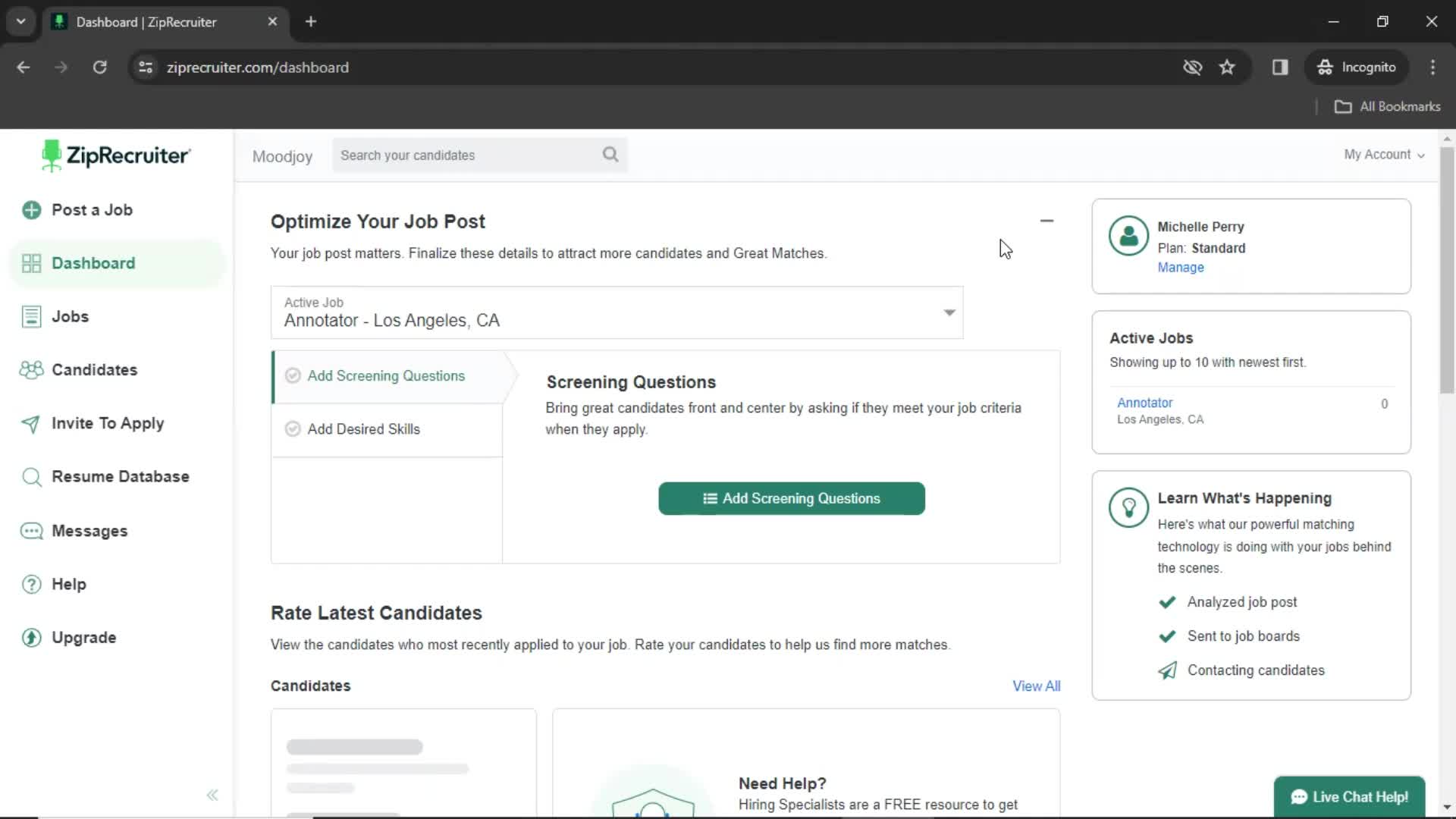The image size is (1456, 819).
Task: Open Invite To Apply section
Action: click(x=108, y=423)
